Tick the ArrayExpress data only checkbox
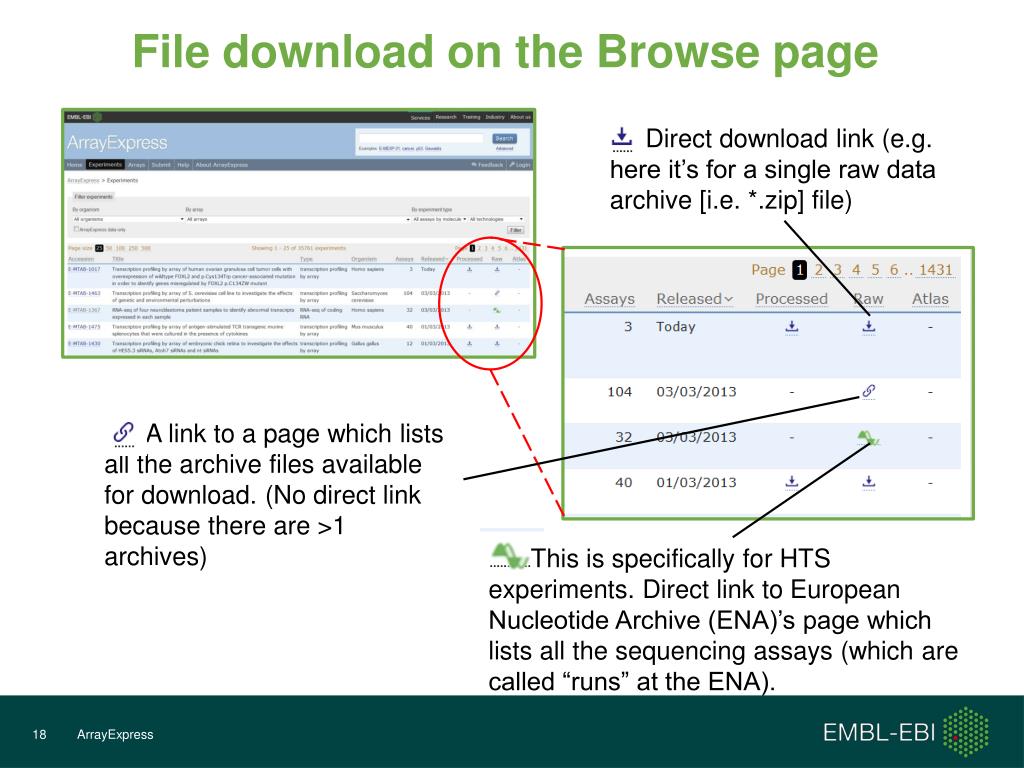 [x=76, y=229]
